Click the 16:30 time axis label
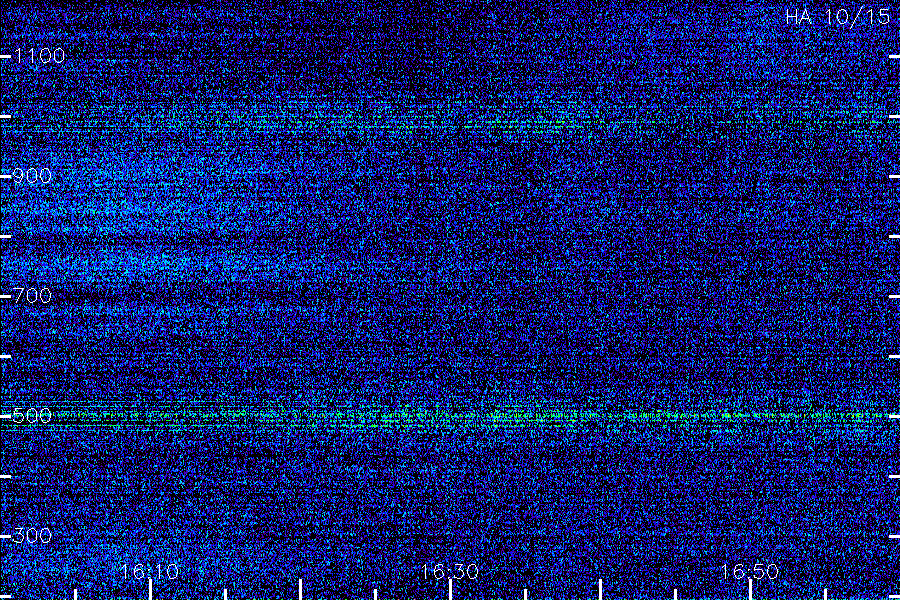This screenshot has width=900, height=600. [449, 571]
